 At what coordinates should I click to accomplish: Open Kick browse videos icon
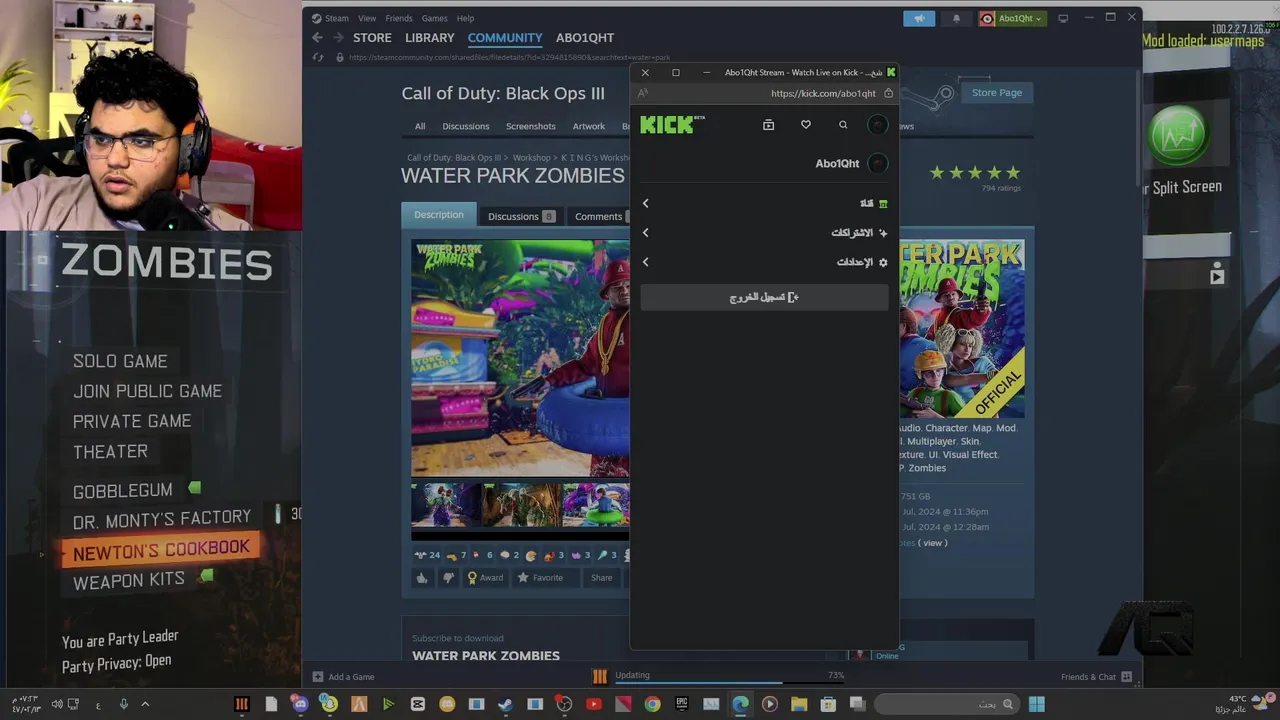(768, 125)
